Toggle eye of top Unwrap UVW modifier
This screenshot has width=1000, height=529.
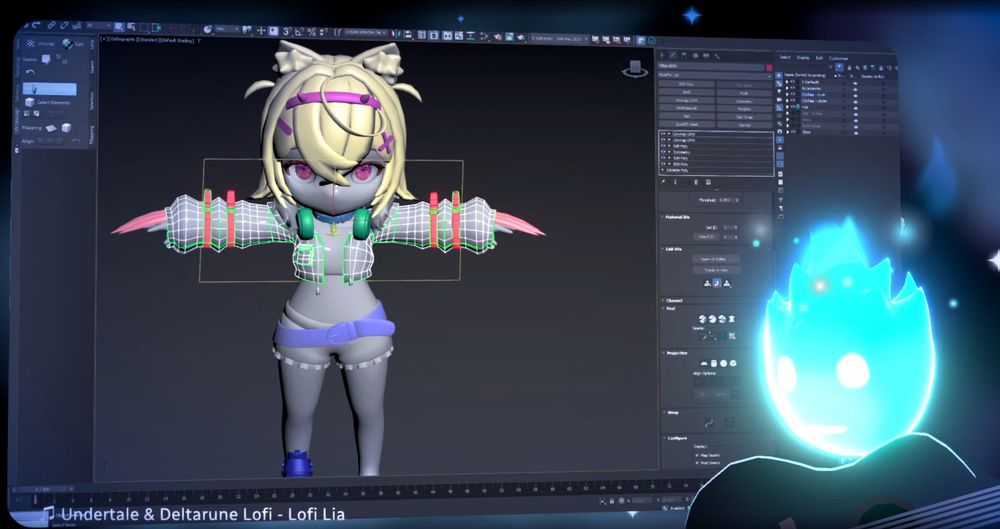(663, 134)
